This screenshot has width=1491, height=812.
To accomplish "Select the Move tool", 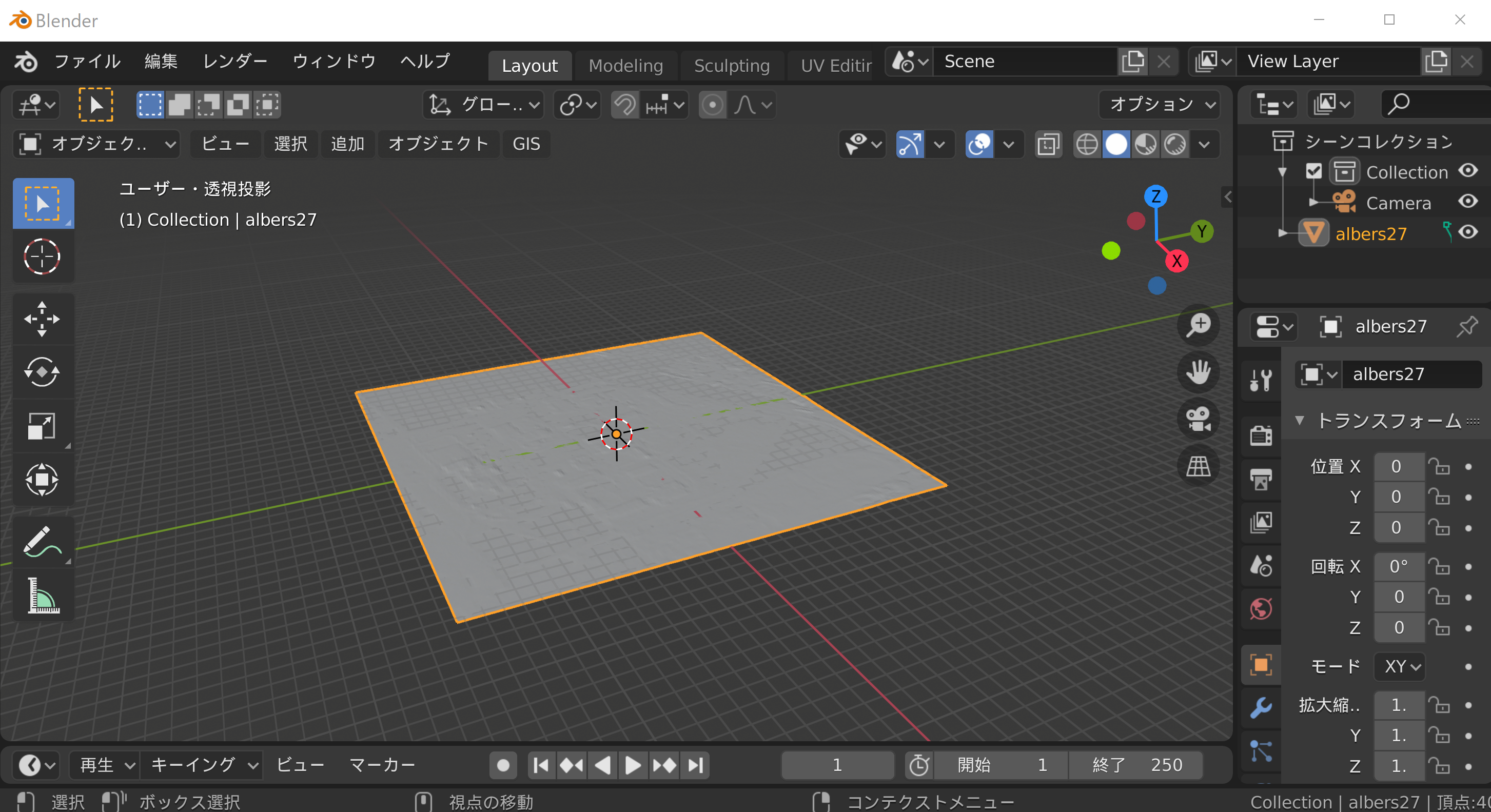I will pos(42,319).
